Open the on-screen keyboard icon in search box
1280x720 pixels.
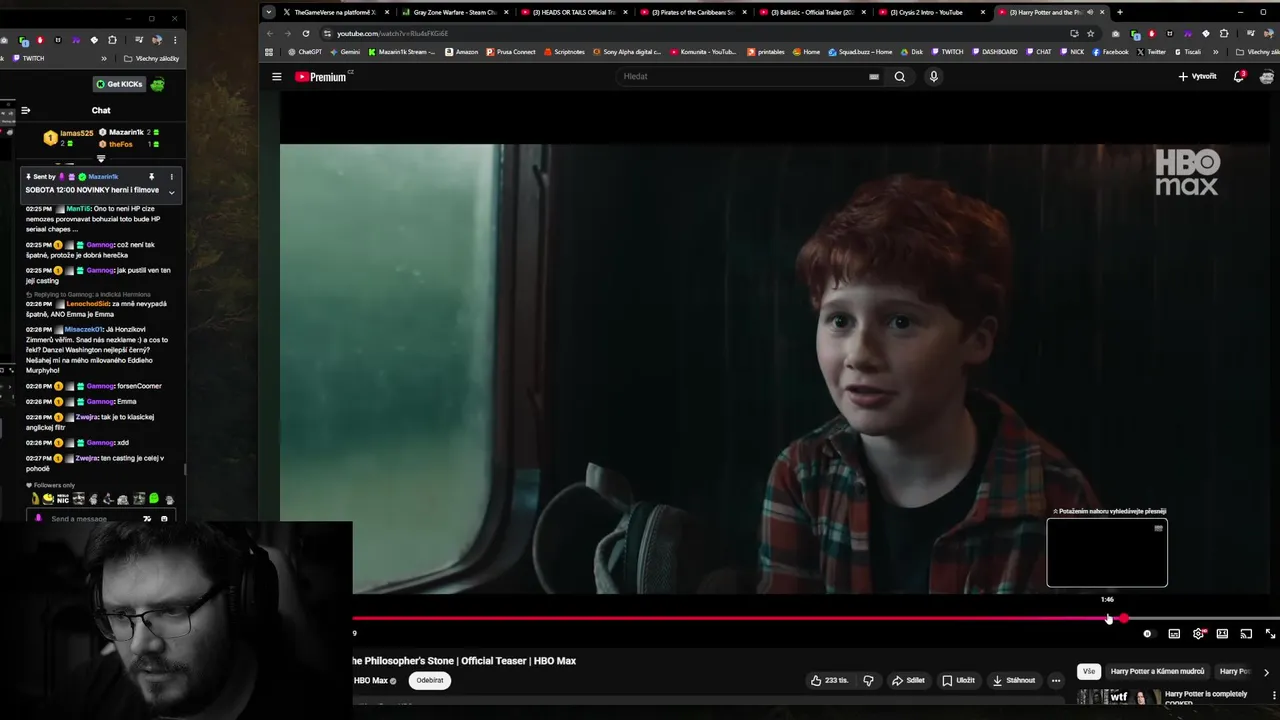pos(874,76)
